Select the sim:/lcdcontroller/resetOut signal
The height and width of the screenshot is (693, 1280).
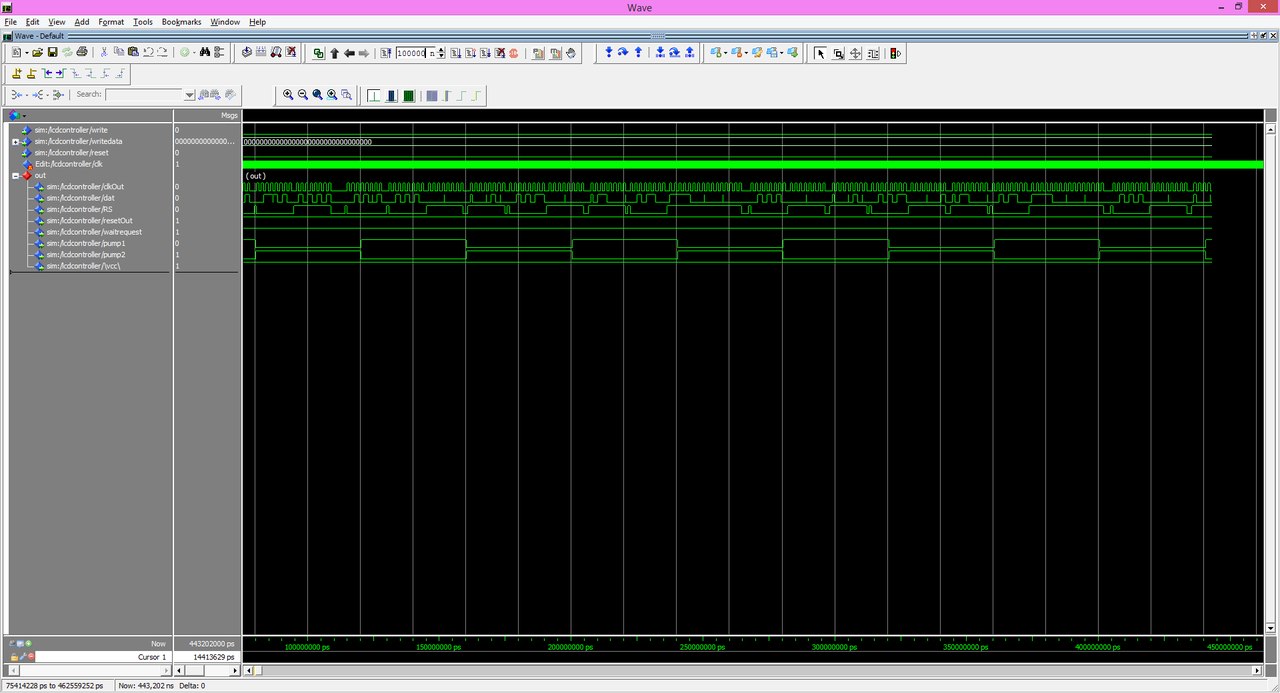coord(89,221)
